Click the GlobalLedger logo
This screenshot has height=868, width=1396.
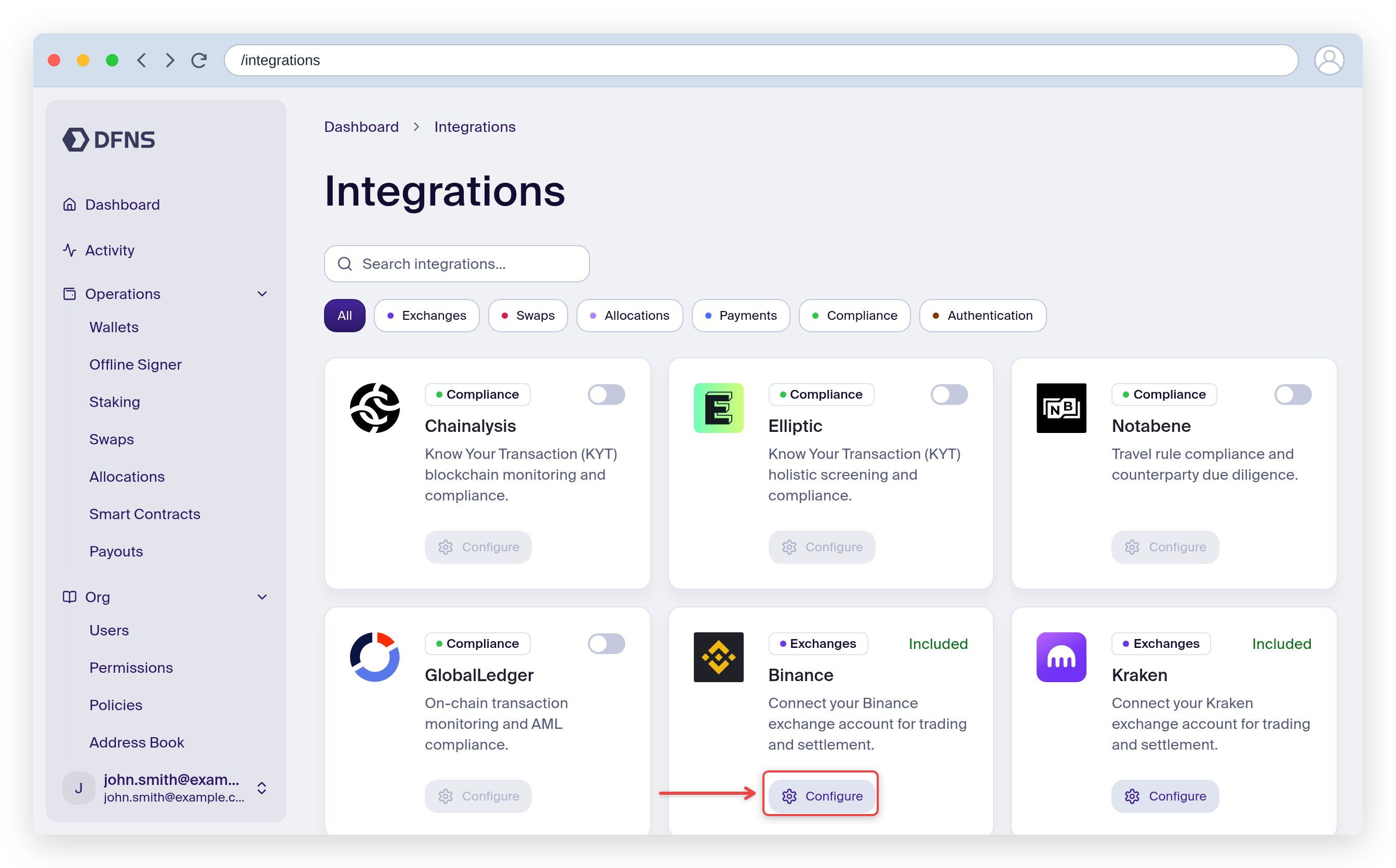375,657
